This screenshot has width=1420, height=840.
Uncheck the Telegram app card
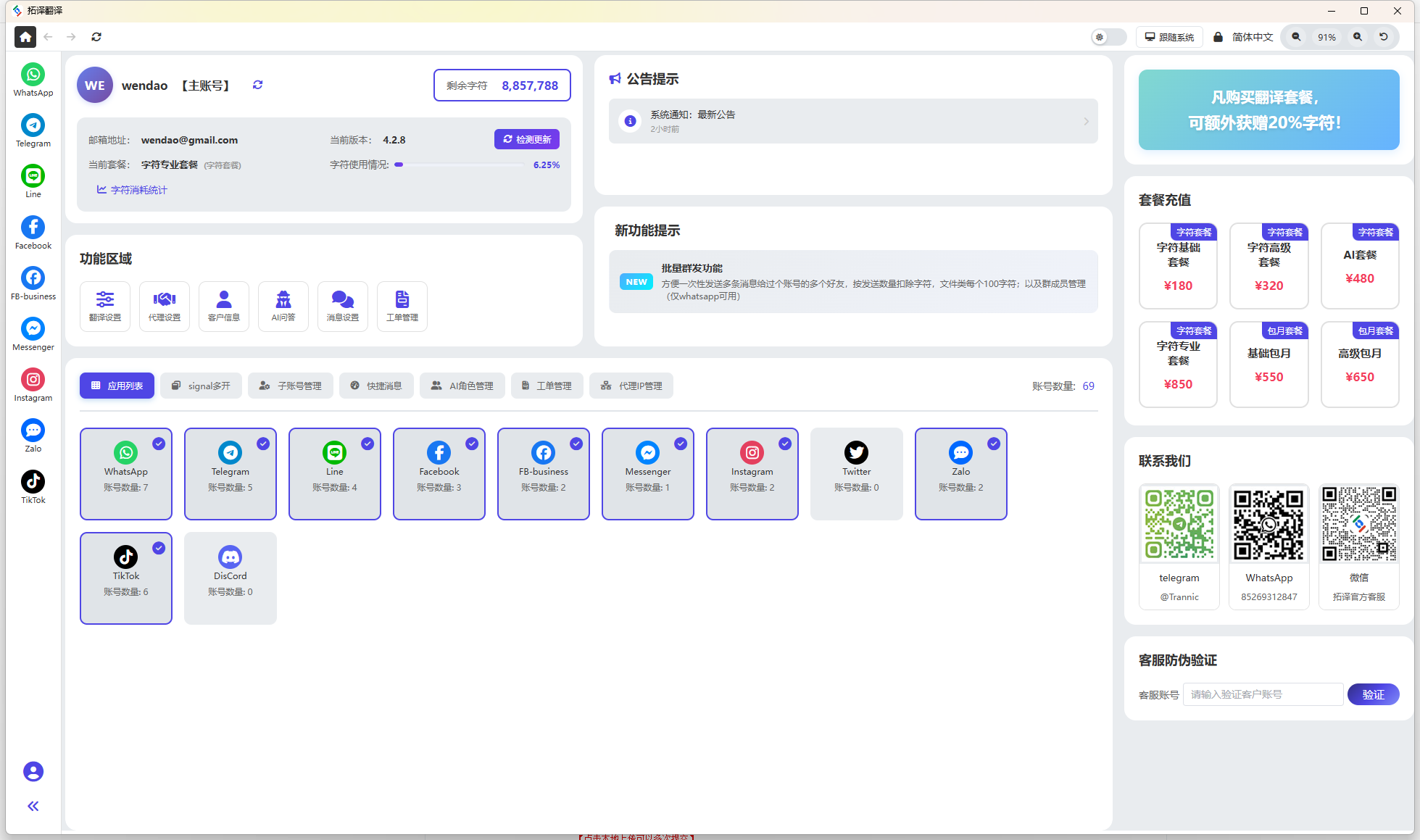coord(263,444)
